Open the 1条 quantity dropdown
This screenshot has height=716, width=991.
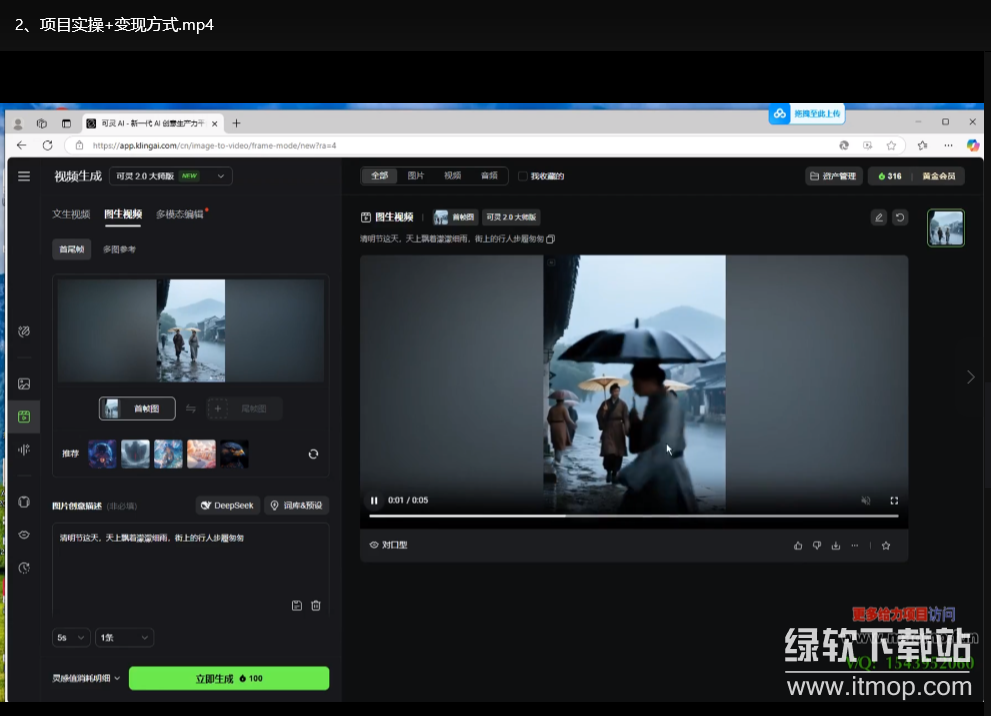click(x=124, y=637)
